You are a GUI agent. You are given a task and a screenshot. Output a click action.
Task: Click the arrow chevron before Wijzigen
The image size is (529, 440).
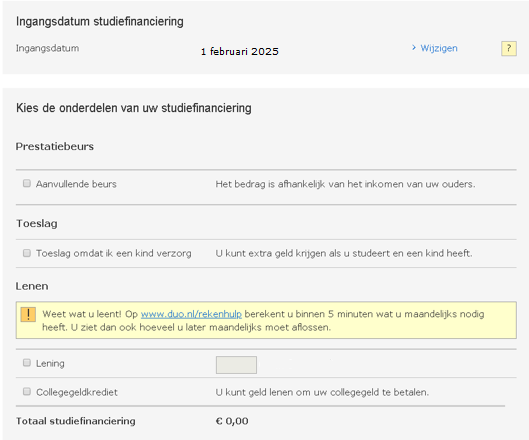414,48
